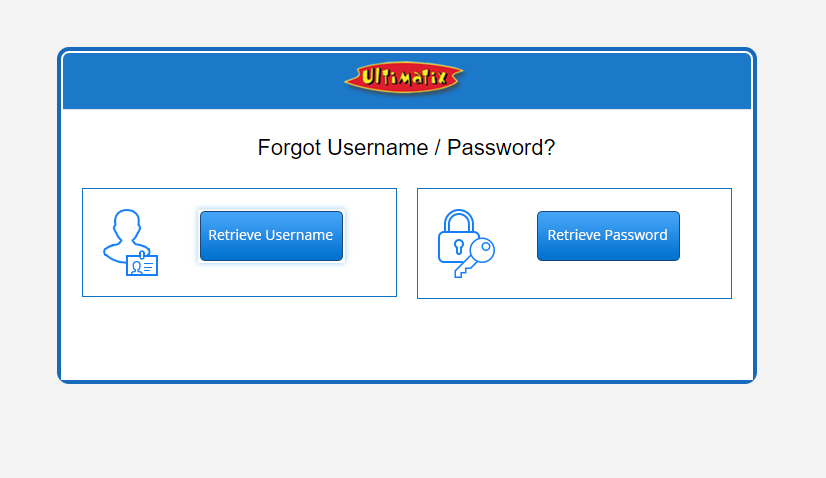This screenshot has height=478, width=826.
Task: Click the ID badge card in user icon
Action: tap(142, 264)
